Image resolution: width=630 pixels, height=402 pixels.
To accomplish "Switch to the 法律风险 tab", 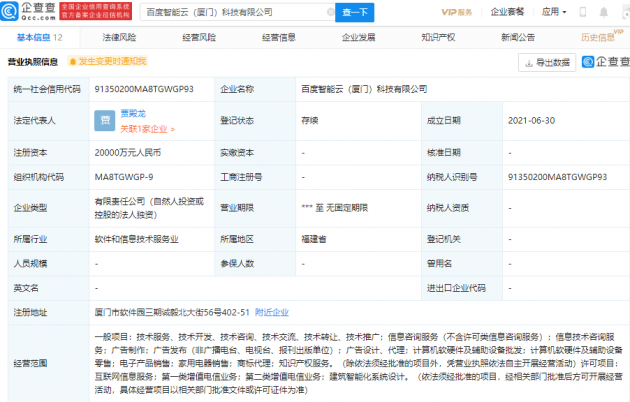I will click(x=119, y=37).
